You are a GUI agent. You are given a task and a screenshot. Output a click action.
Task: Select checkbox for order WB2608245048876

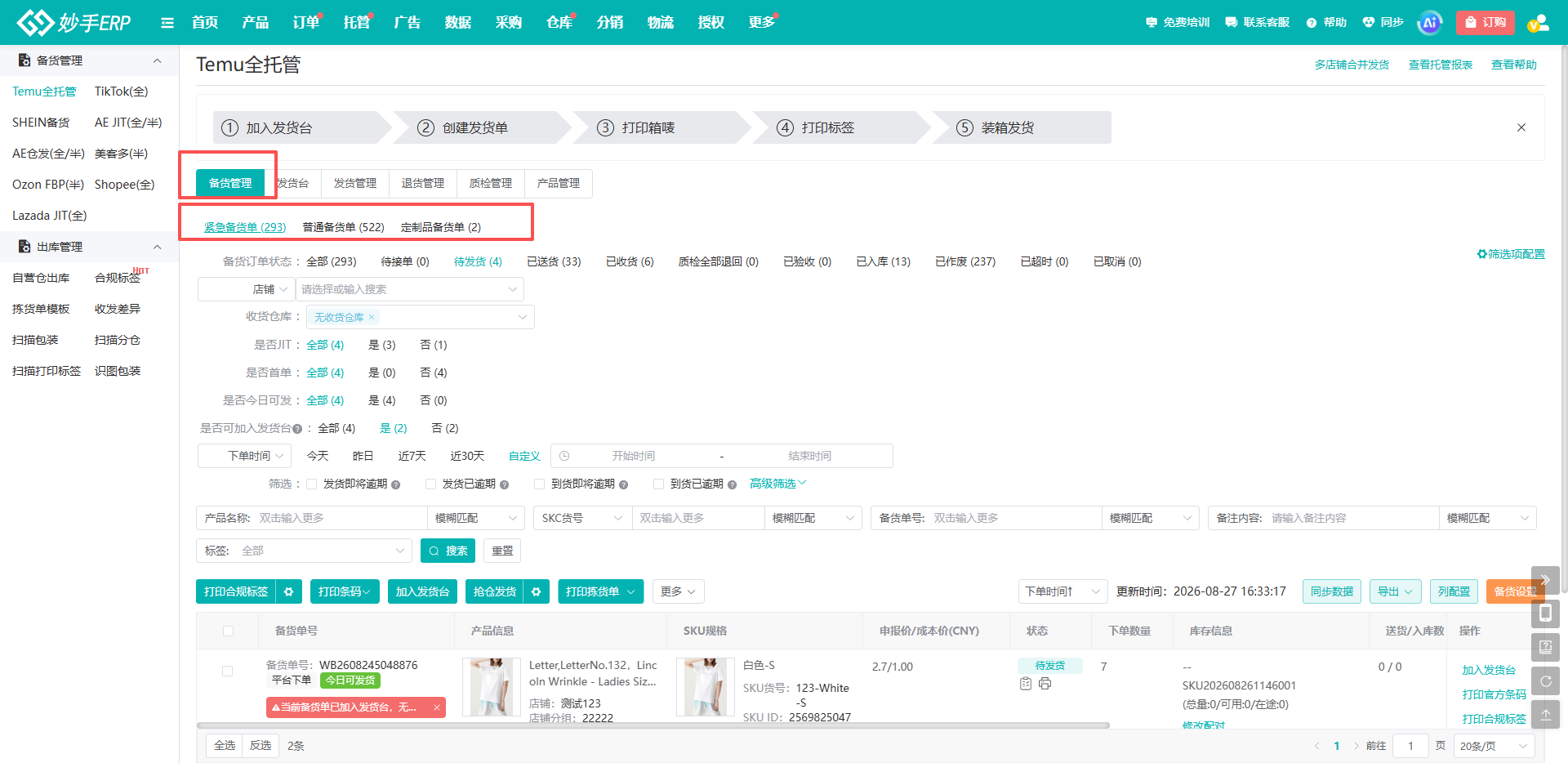[x=228, y=672]
